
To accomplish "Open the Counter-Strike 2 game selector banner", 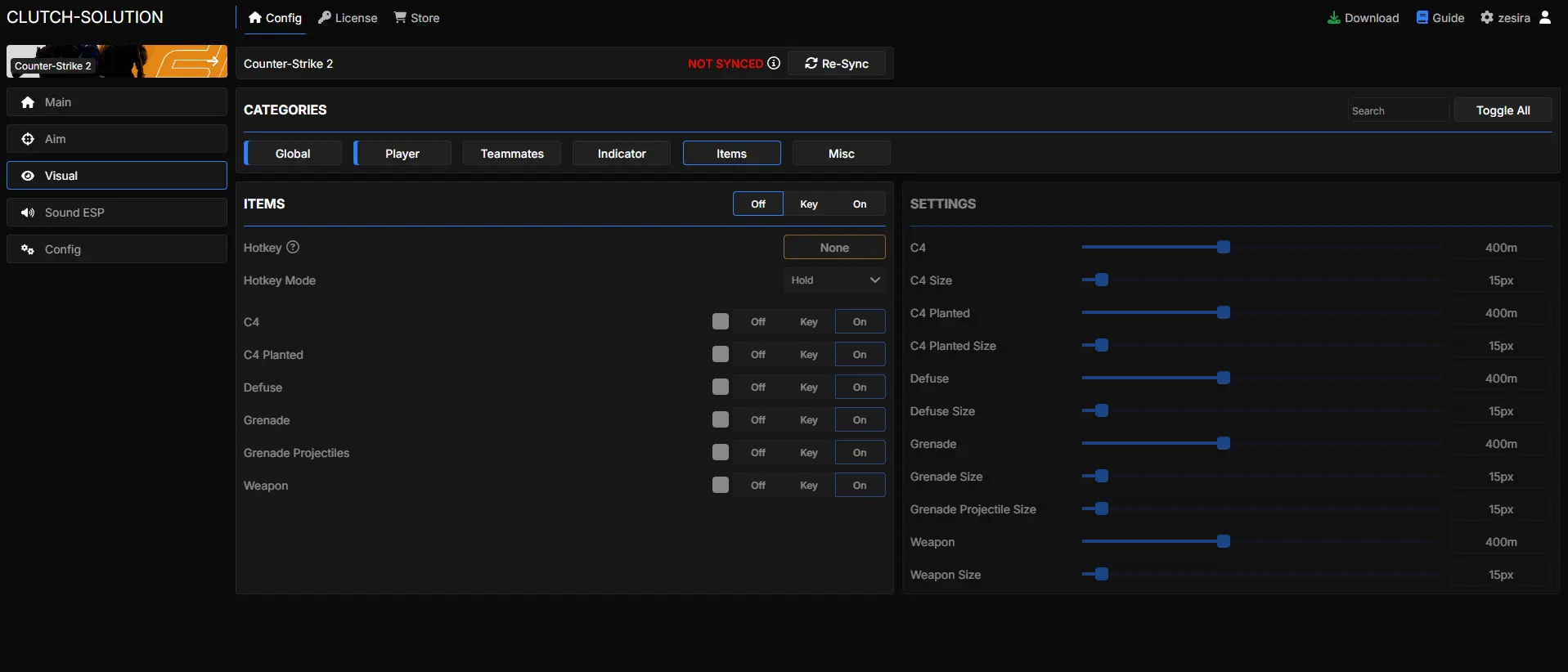I will [x=117, y=61].
